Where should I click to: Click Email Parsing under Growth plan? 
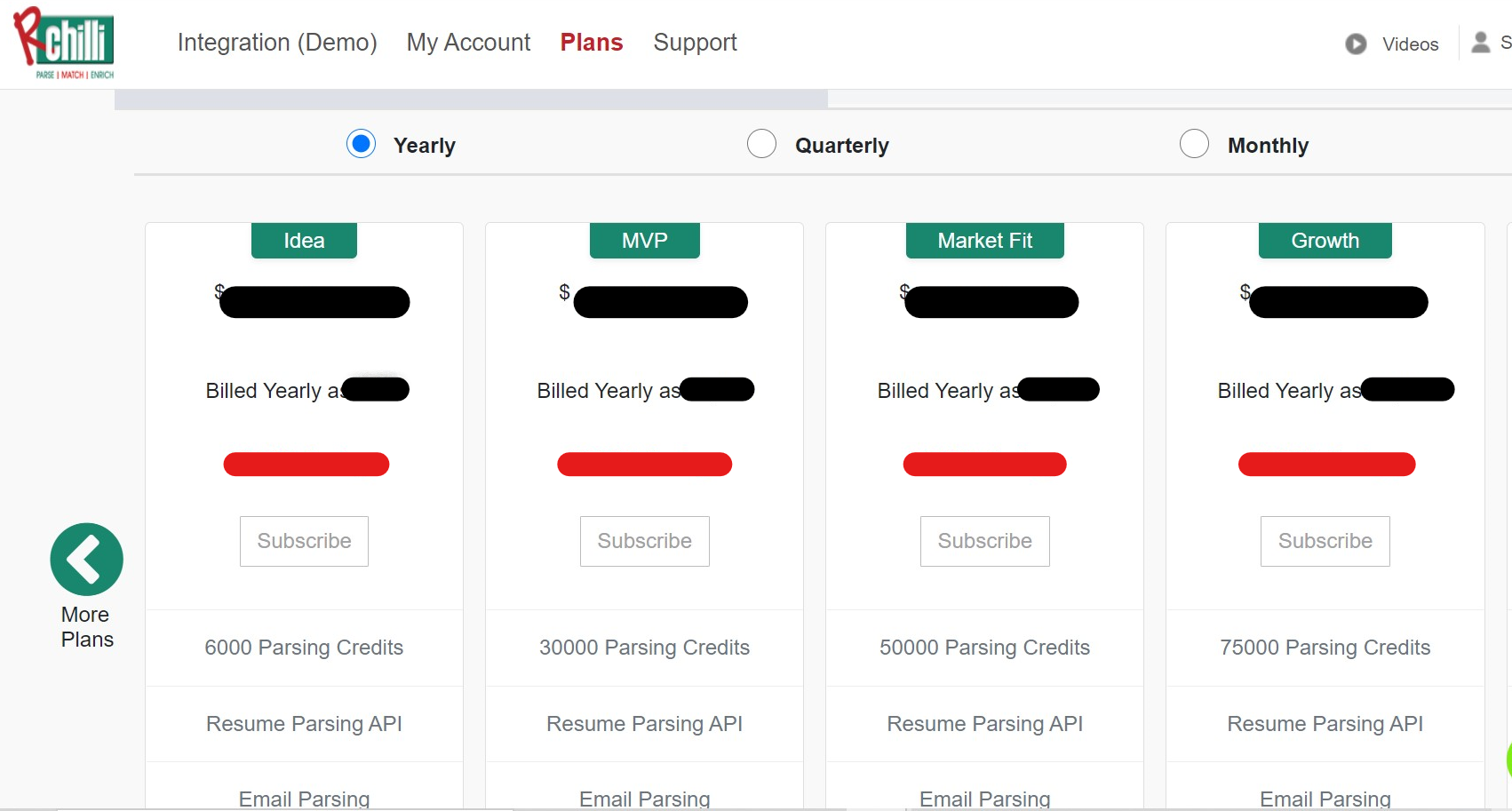[x=1325, y=799]
